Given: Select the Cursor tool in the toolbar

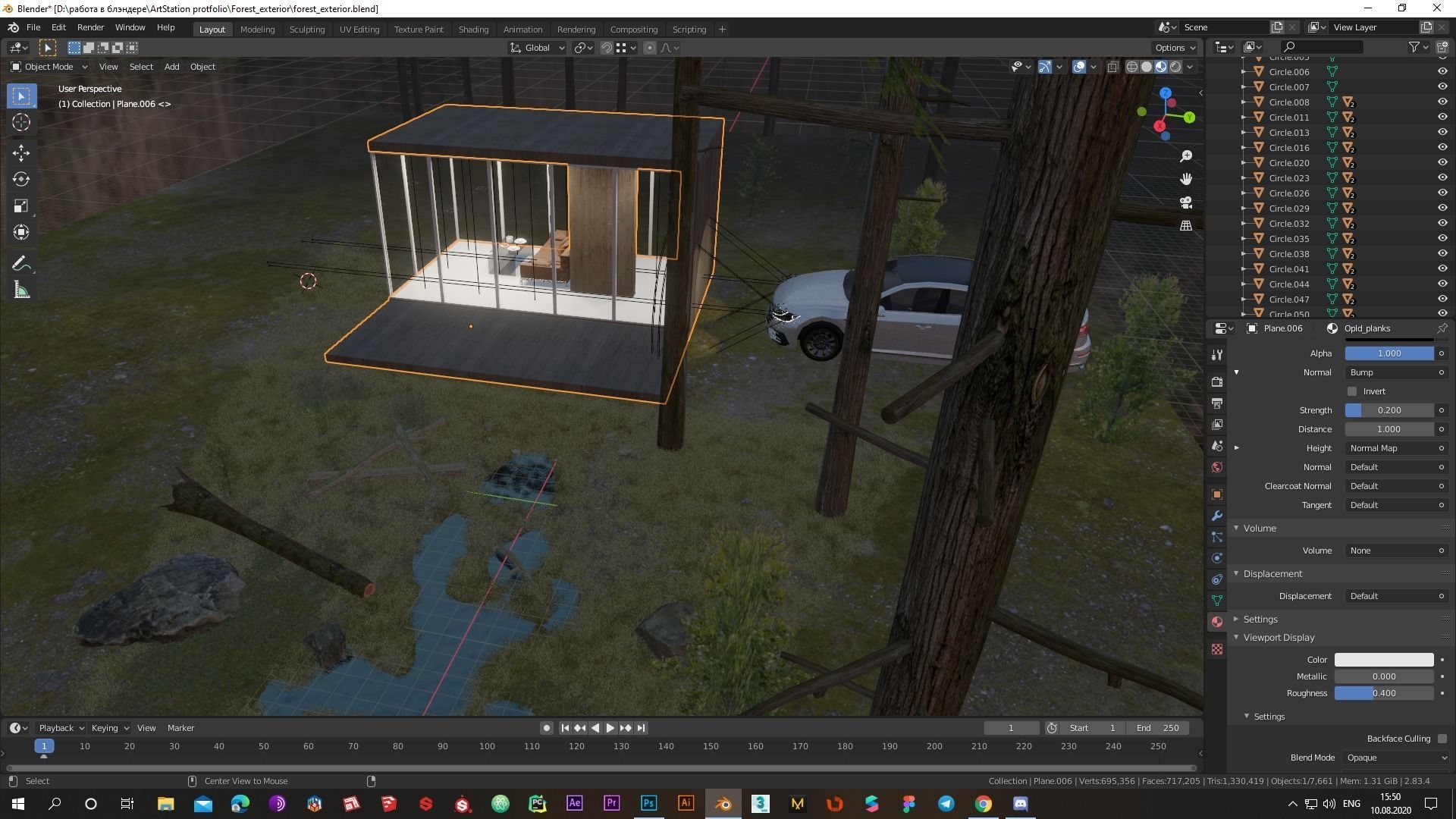Looking at the screenshot, I should (x=21, y=122).
